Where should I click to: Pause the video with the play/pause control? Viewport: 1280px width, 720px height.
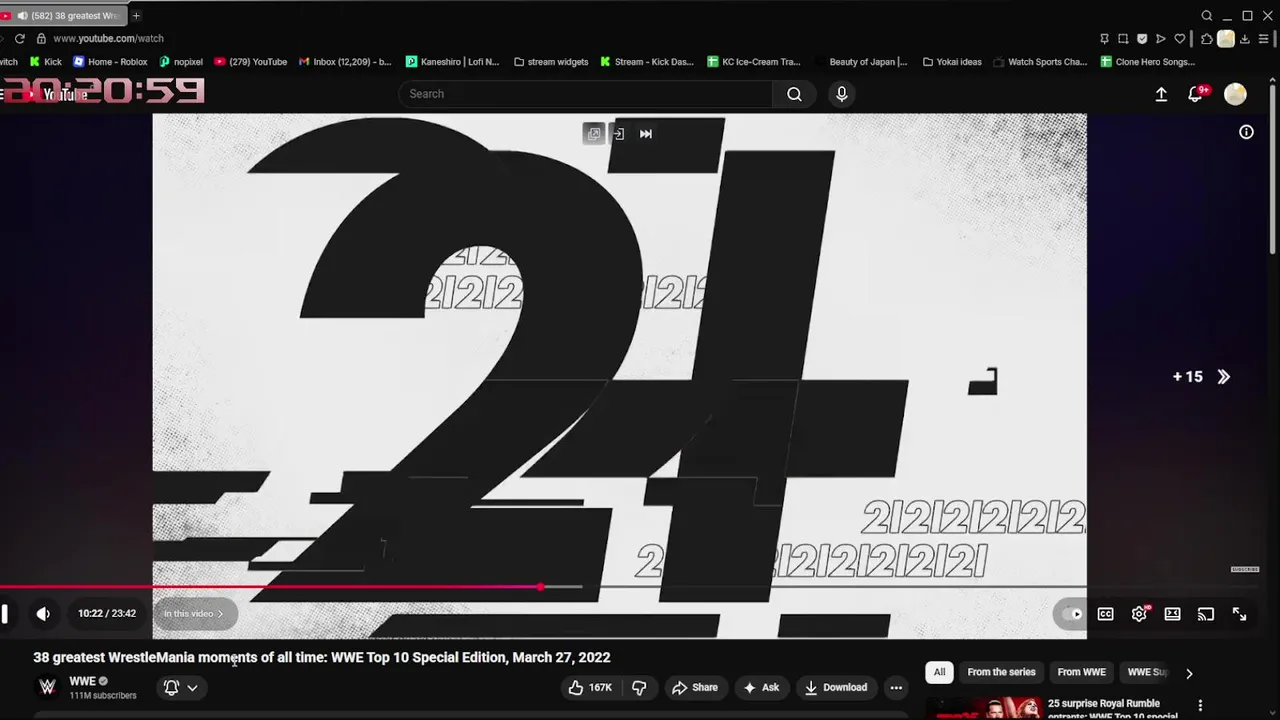coord(4,614)
